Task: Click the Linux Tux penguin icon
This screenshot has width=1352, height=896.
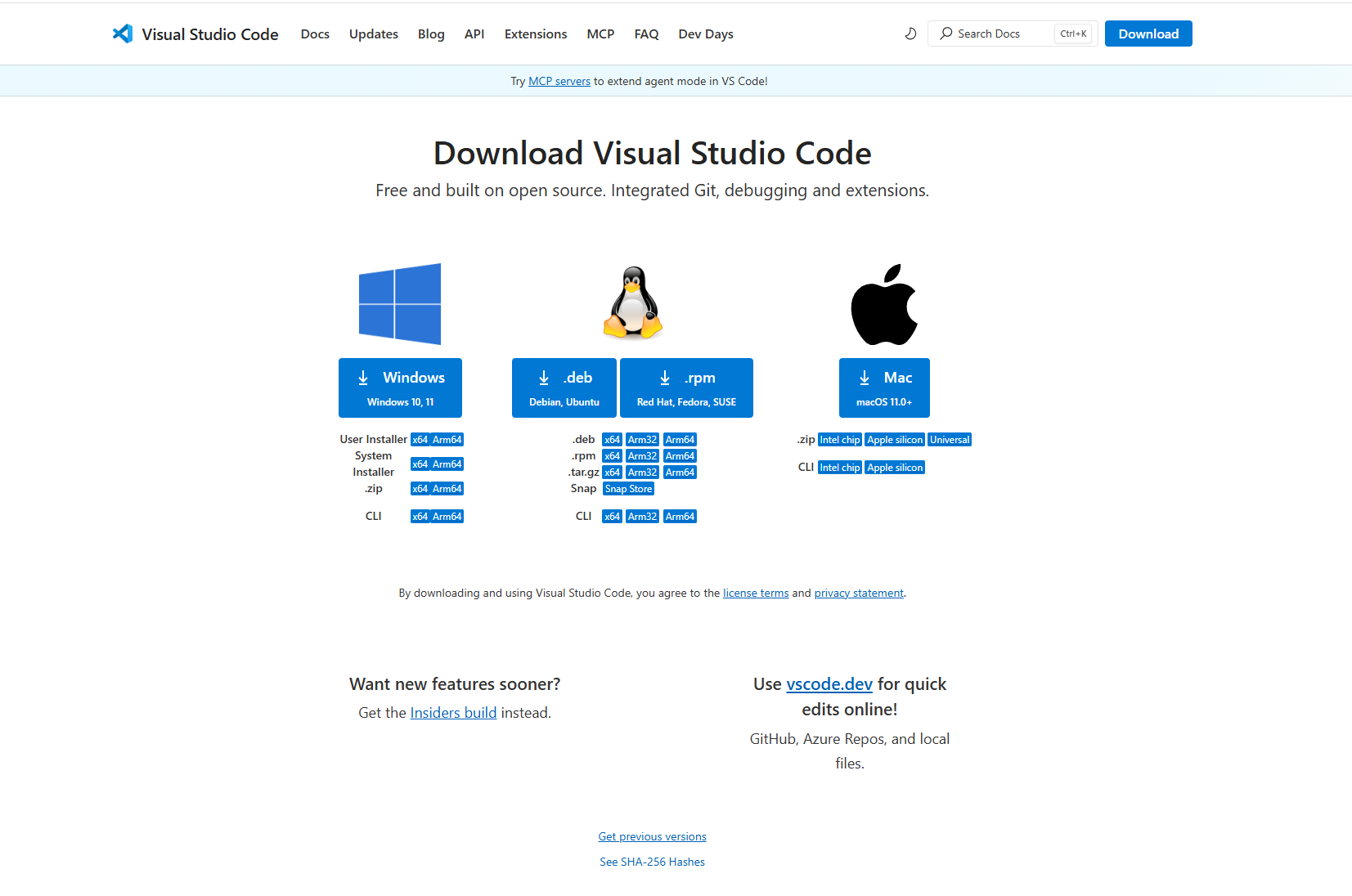Action: click(632, 302)
